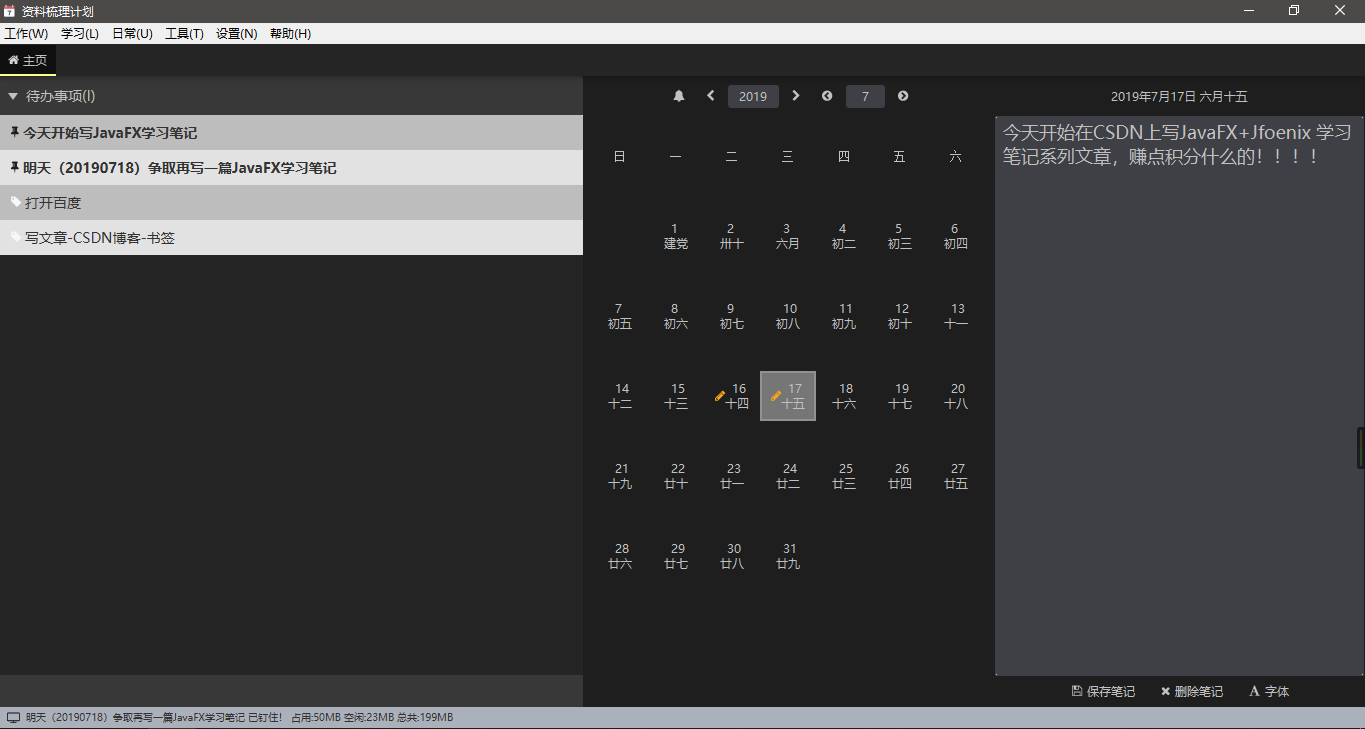Select calendar day 31 廿九
Viewport: 1365px width, 729px height.
tap(788, 556)
